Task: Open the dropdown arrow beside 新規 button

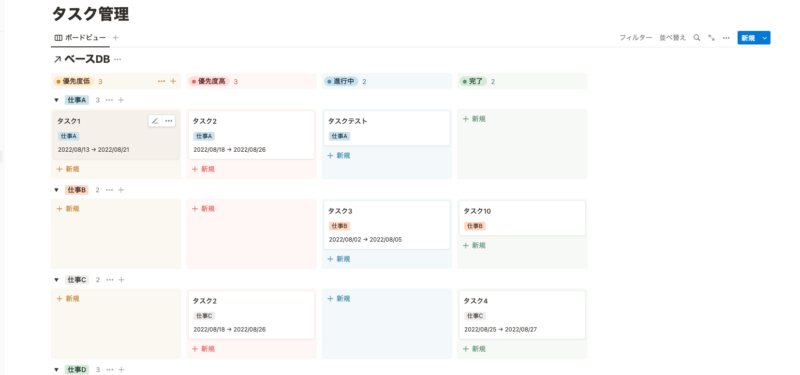Action: click(764, 38)
